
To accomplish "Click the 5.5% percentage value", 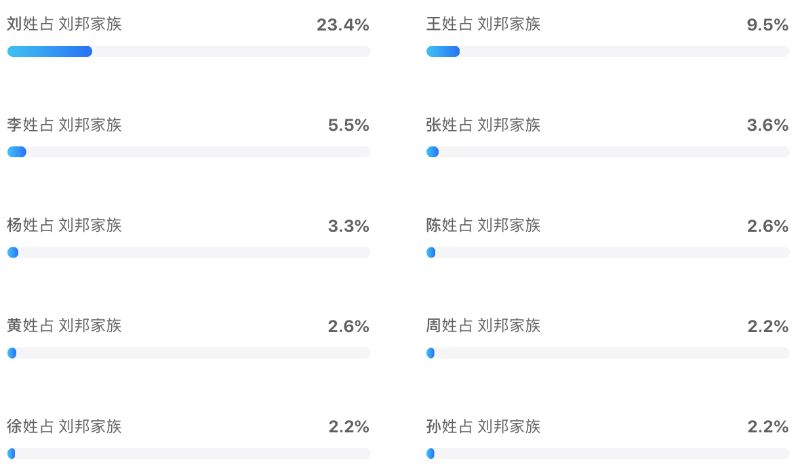I will 348,125.
